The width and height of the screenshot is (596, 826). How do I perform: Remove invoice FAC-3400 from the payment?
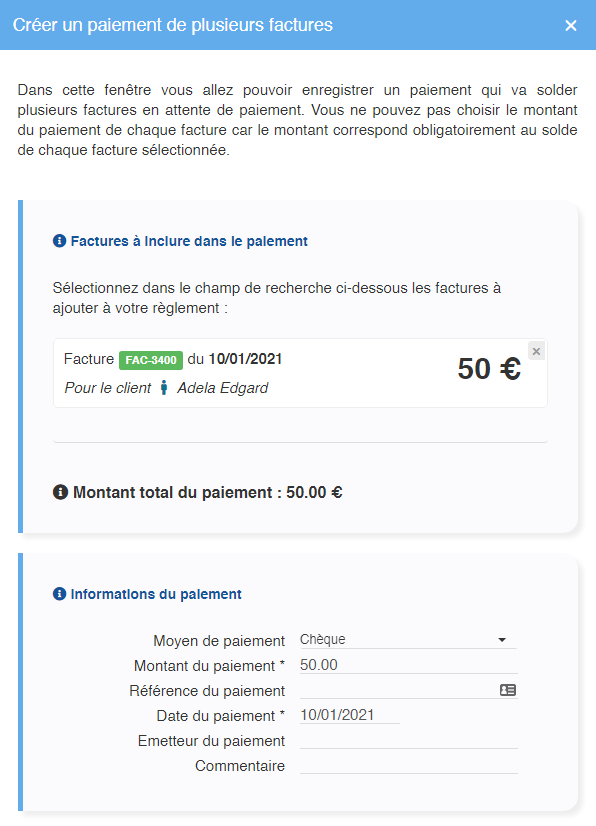coord(536,351)
